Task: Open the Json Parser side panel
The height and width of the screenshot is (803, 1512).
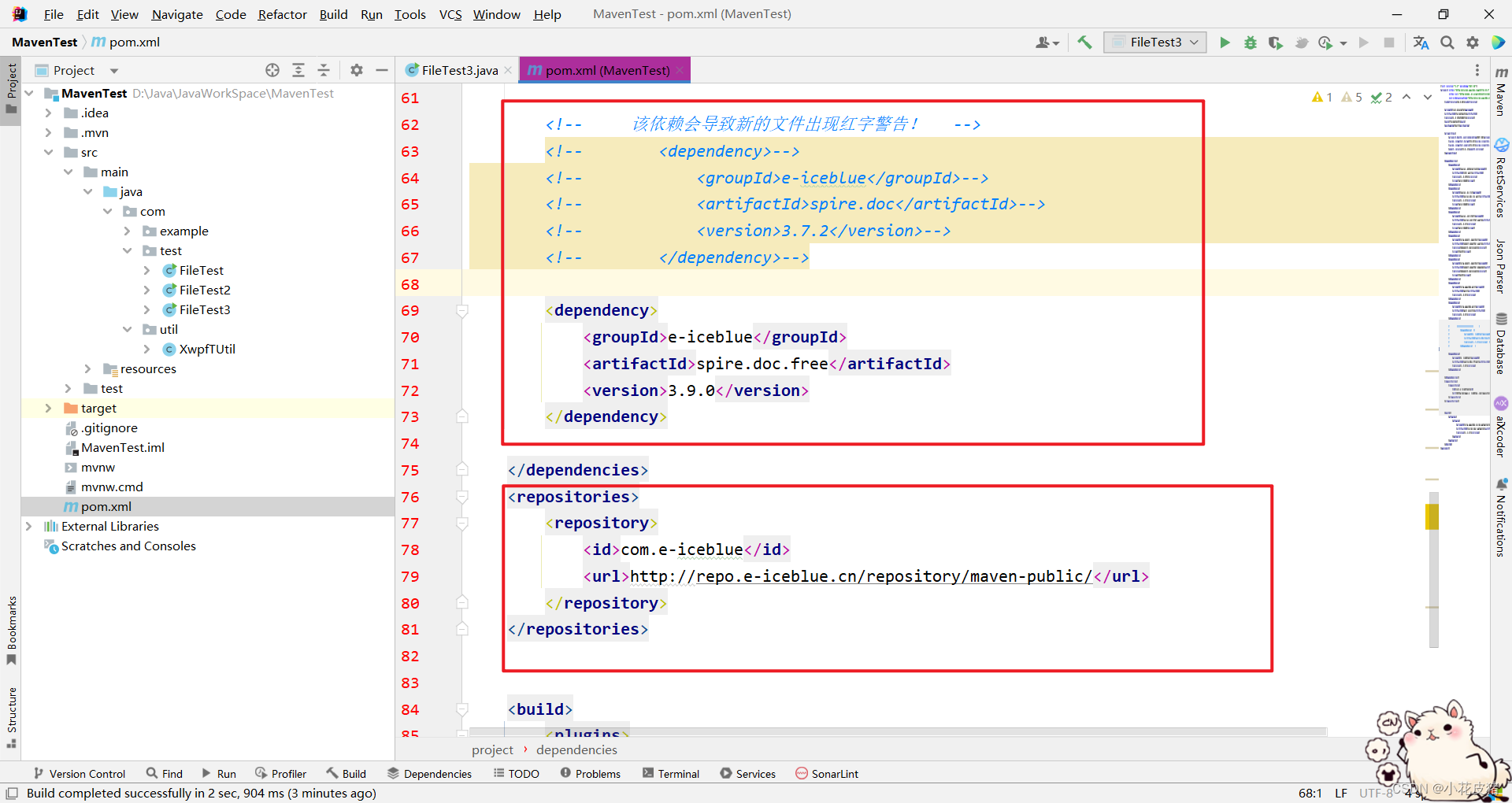Action: click(1501, 266)
